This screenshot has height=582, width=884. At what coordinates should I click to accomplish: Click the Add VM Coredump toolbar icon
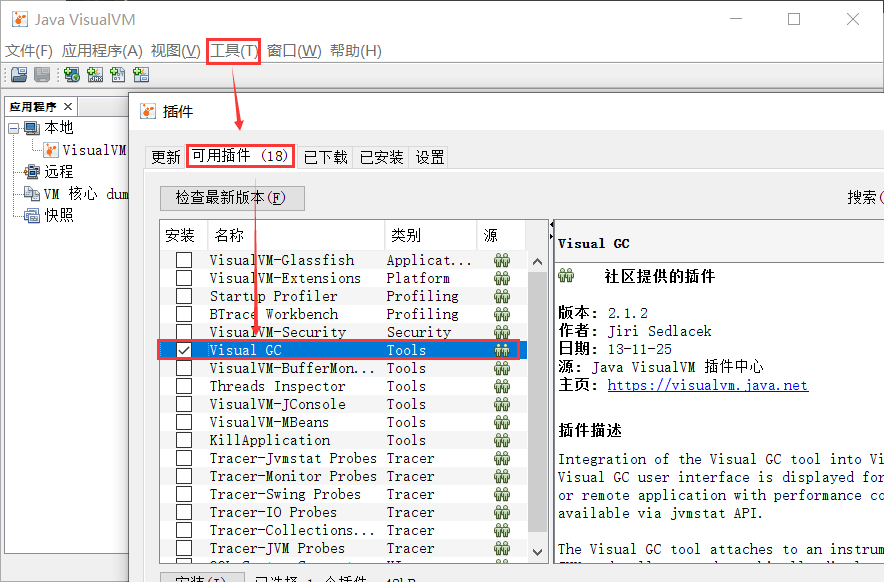click(118, 74)
